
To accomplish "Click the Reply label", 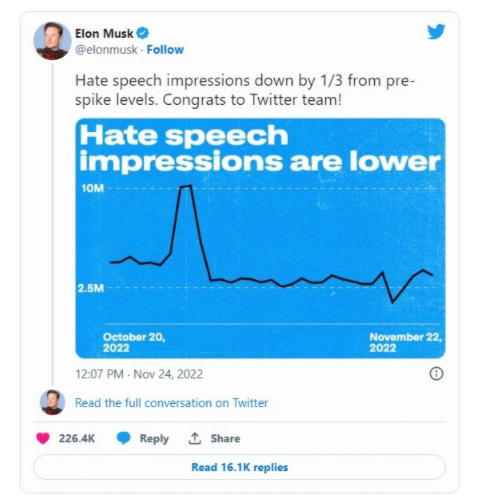I will (154, 439).
